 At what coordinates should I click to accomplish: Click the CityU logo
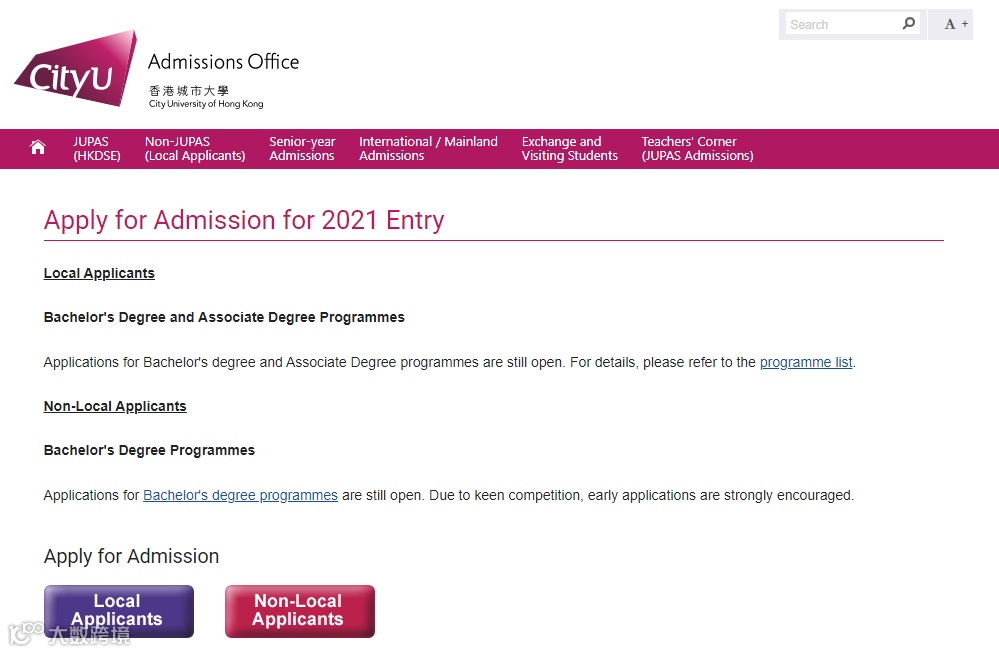coord(75,70)
